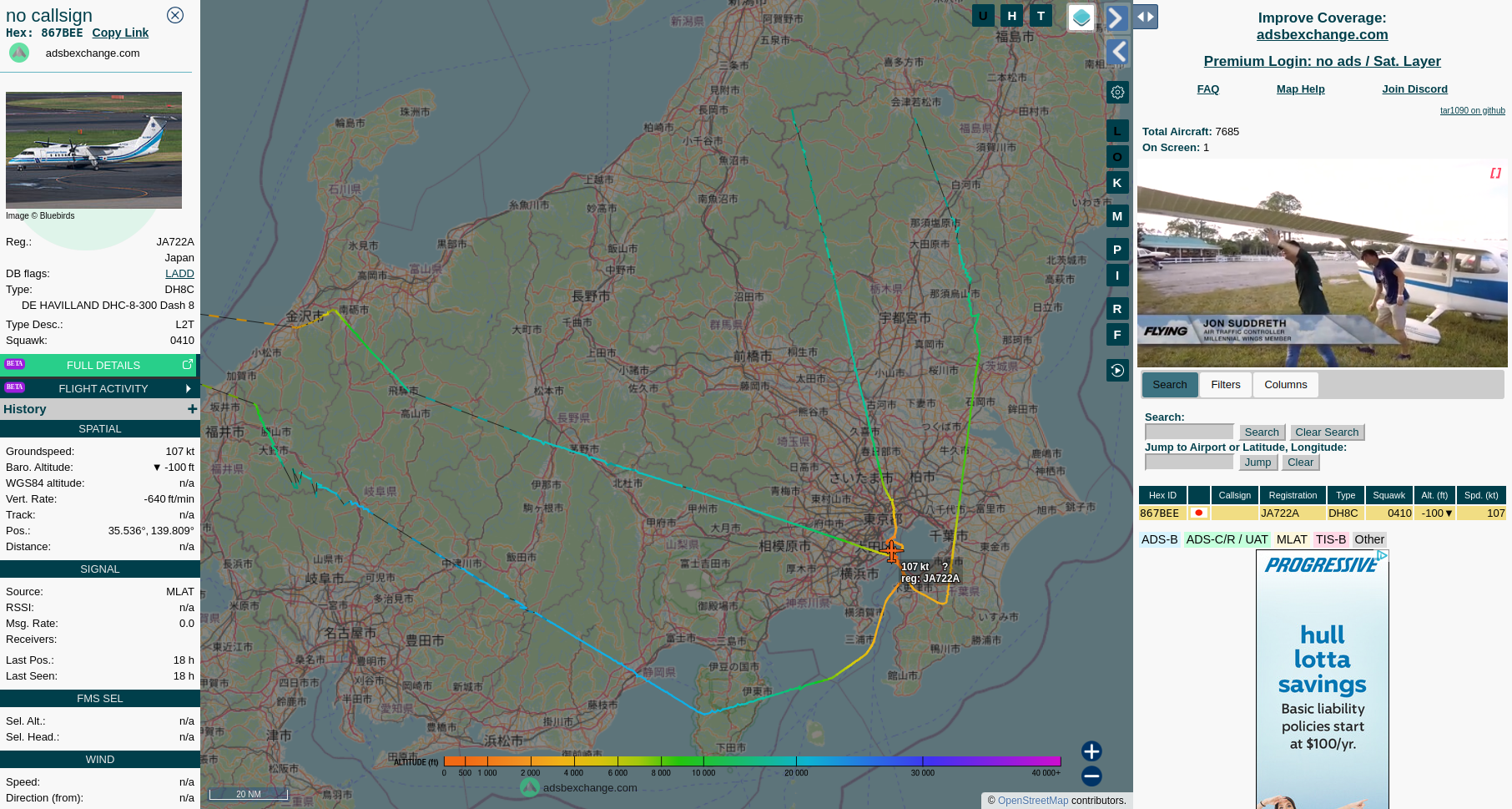Viewport: 1512px width, 809px height.
Task: Click the right chevron sidebar arrow
Action: pyautogui.click(x=1117, y=18)
